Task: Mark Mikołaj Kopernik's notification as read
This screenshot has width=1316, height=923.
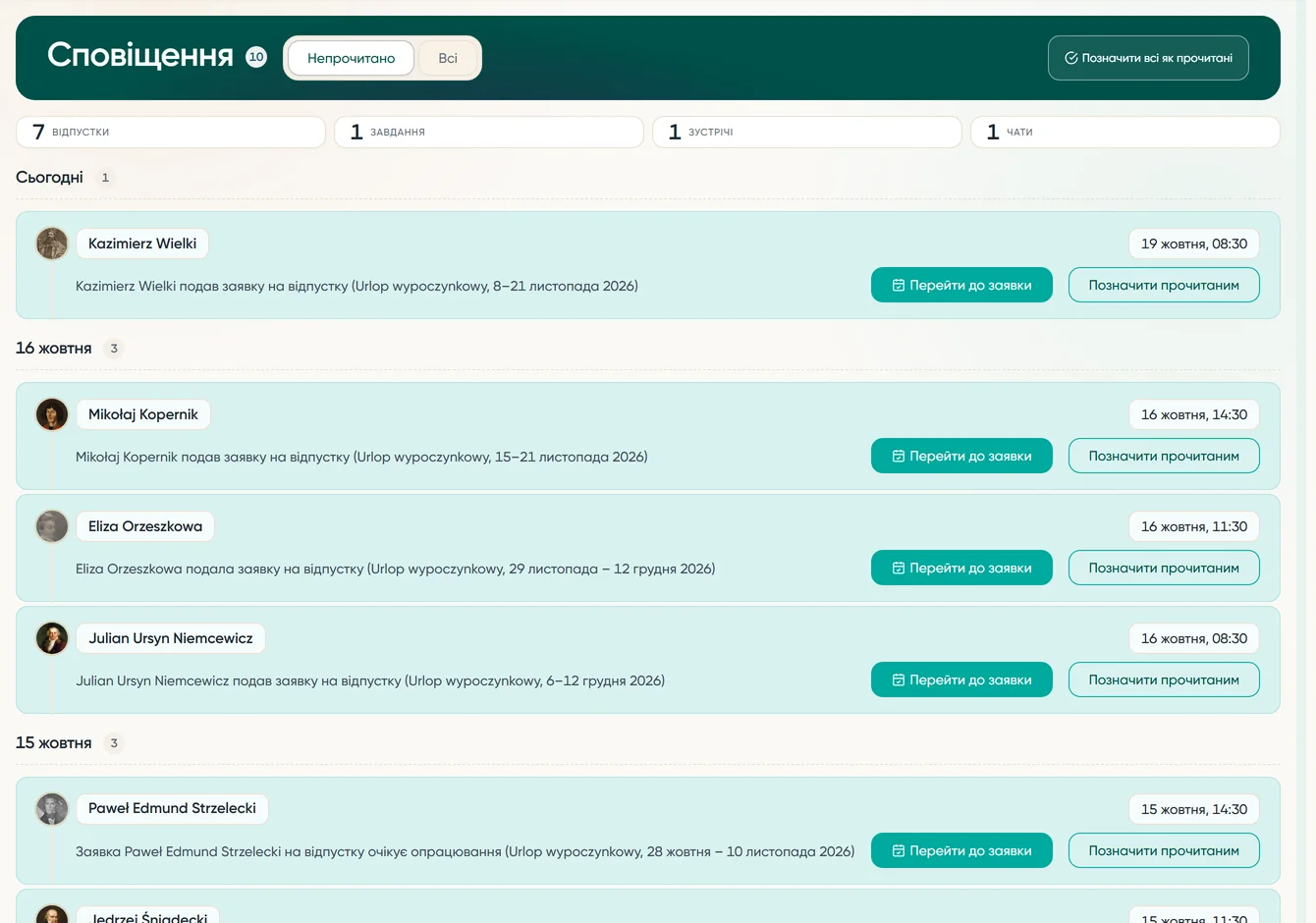Action: tap(1164, 456)
